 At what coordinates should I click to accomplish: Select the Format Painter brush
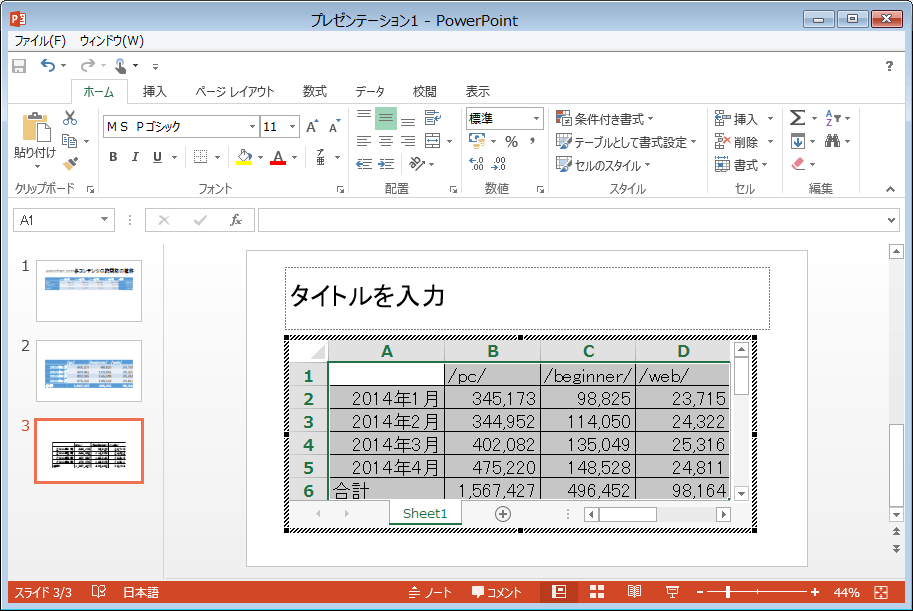[x=70, y=164]
